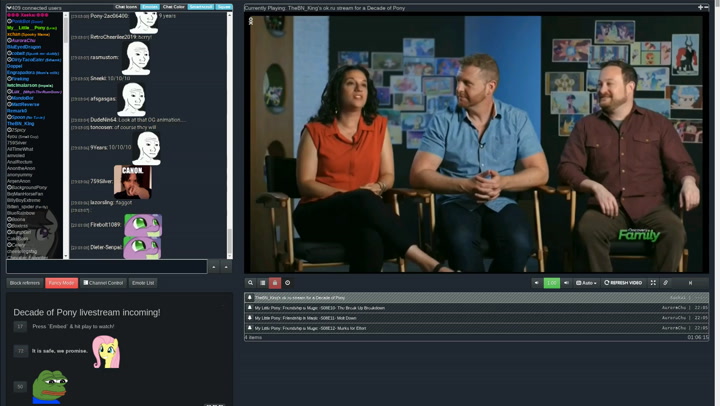Click the clock icon in playlist toolbar
720x406 pixels.
tap(287, 283)
